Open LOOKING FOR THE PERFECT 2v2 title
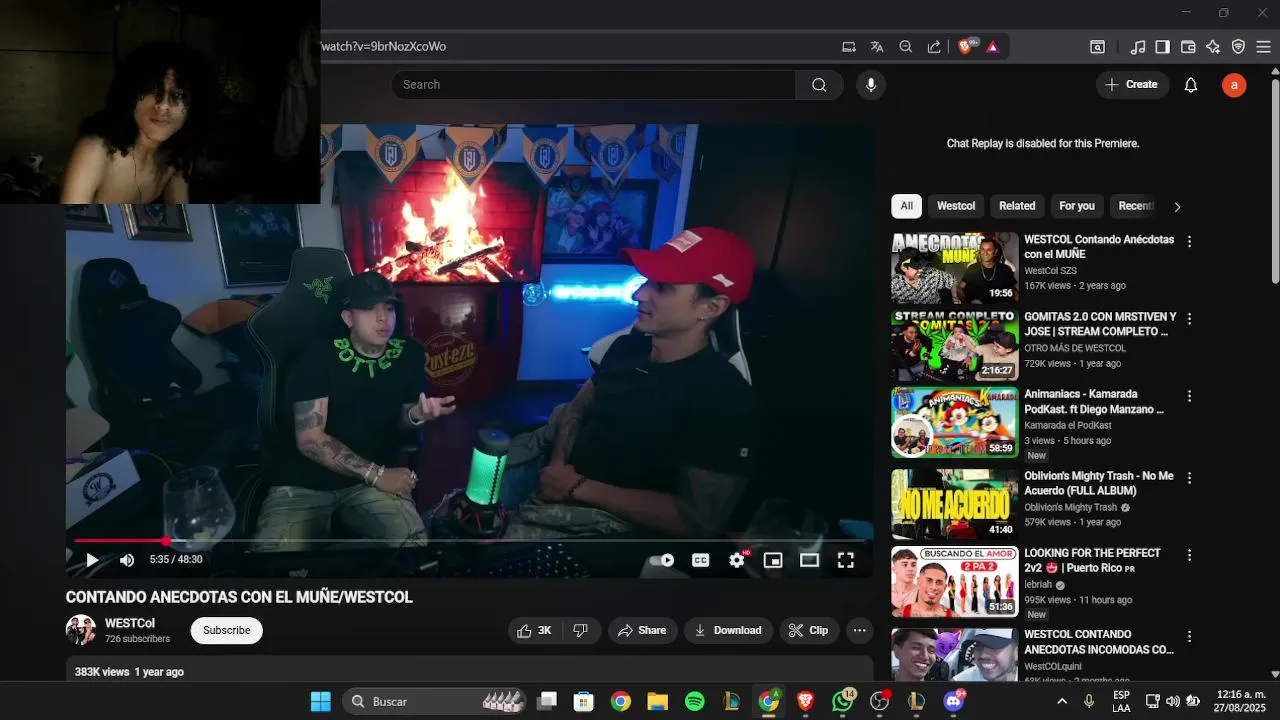The width and height of the screenshot is (1280, 720). [x=1093, y=560]
